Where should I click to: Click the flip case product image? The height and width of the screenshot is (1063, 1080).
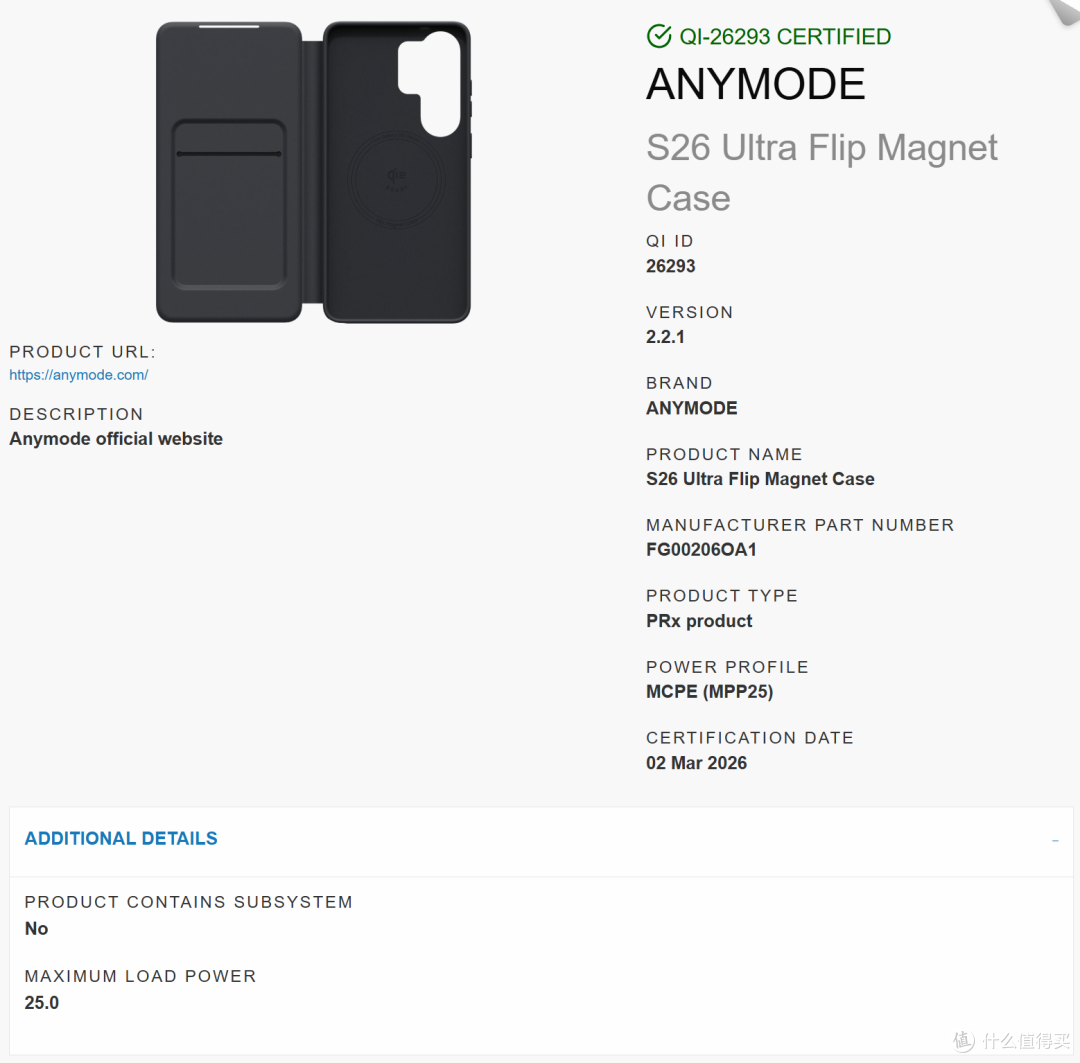[x=313, y=172]
